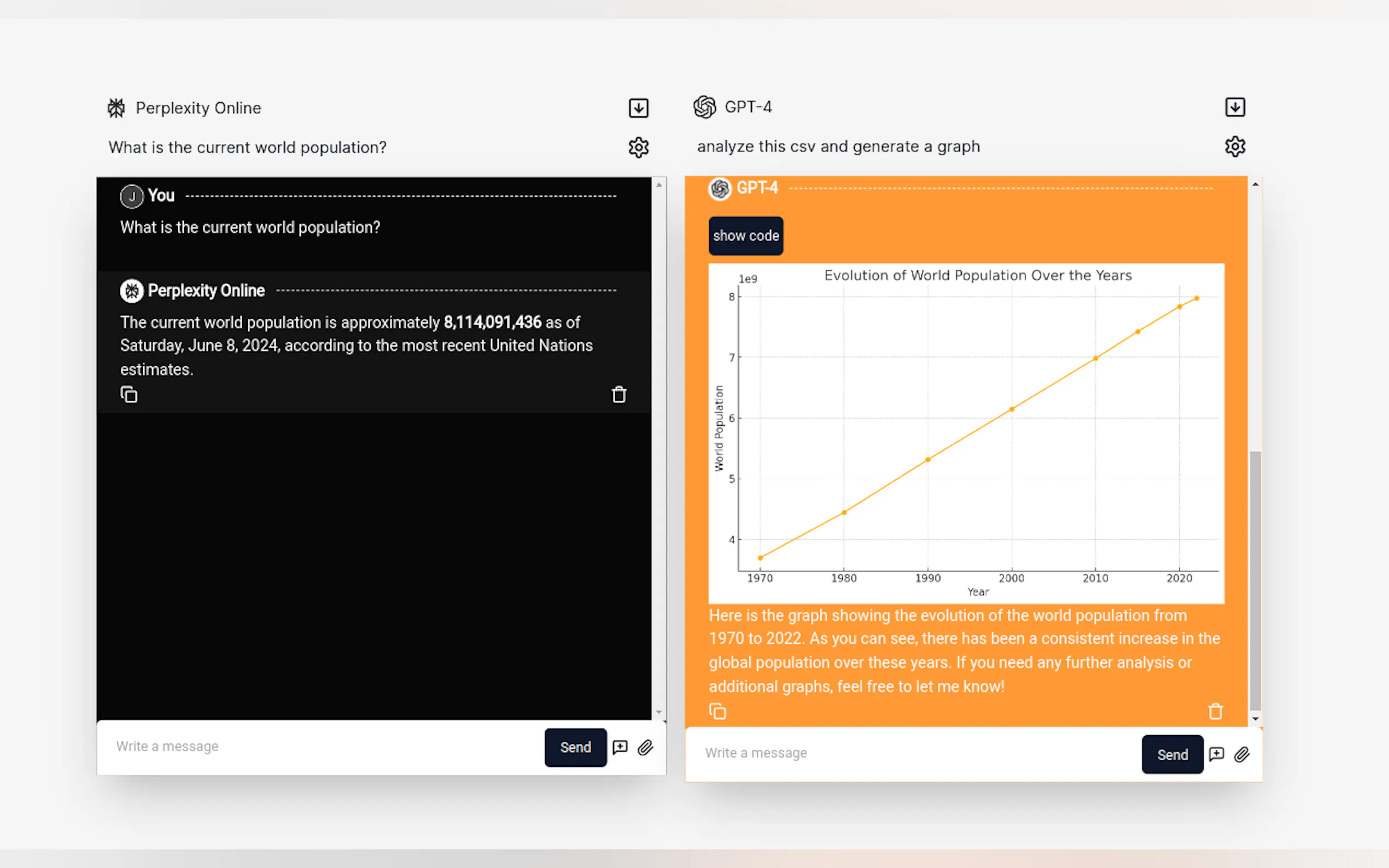Click the GPT-4 chat scrollbar thumb
Viewport: 1389px width, 868px height.
coord(1255,580)
